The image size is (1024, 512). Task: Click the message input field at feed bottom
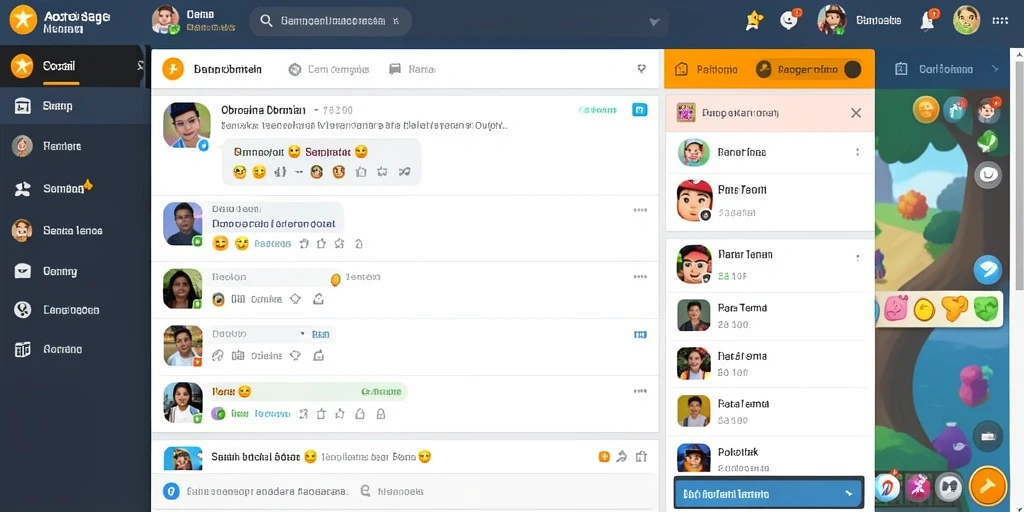(405, 491)
